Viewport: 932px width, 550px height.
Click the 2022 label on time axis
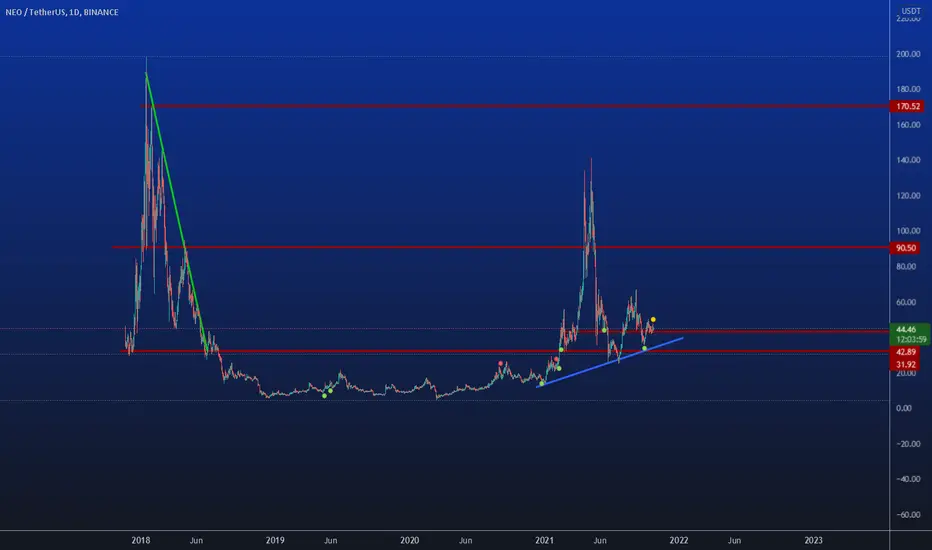pos(679,540)
